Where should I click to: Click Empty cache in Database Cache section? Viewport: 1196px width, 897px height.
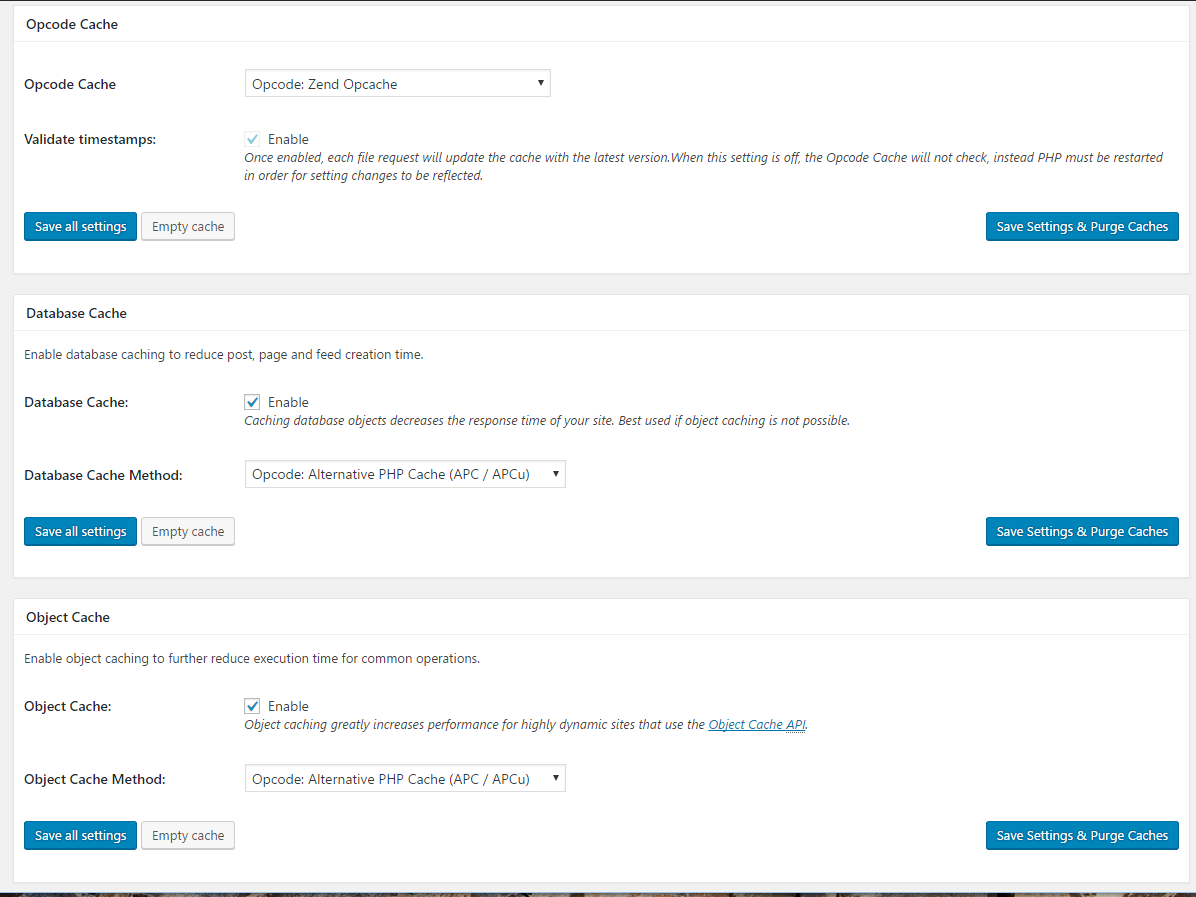(188, 532)
